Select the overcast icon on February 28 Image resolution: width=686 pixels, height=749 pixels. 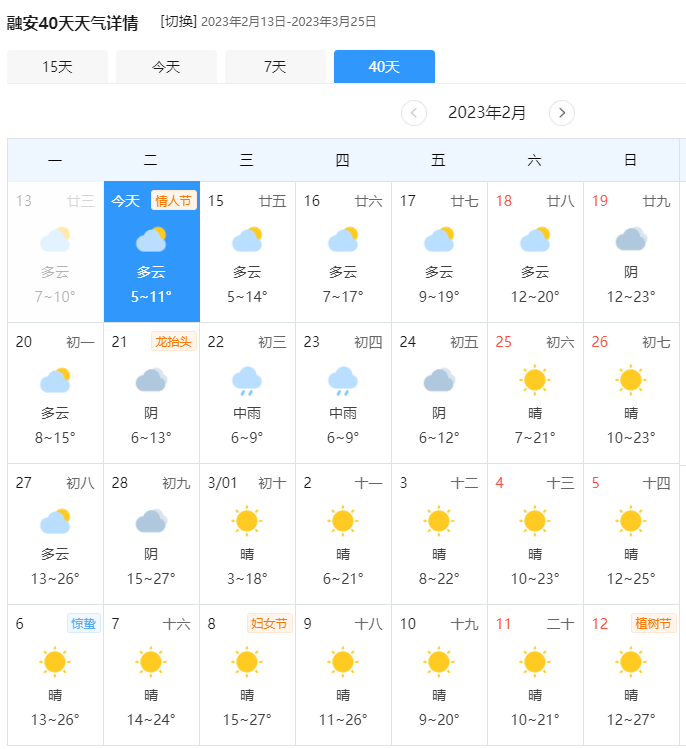(151, 521)
